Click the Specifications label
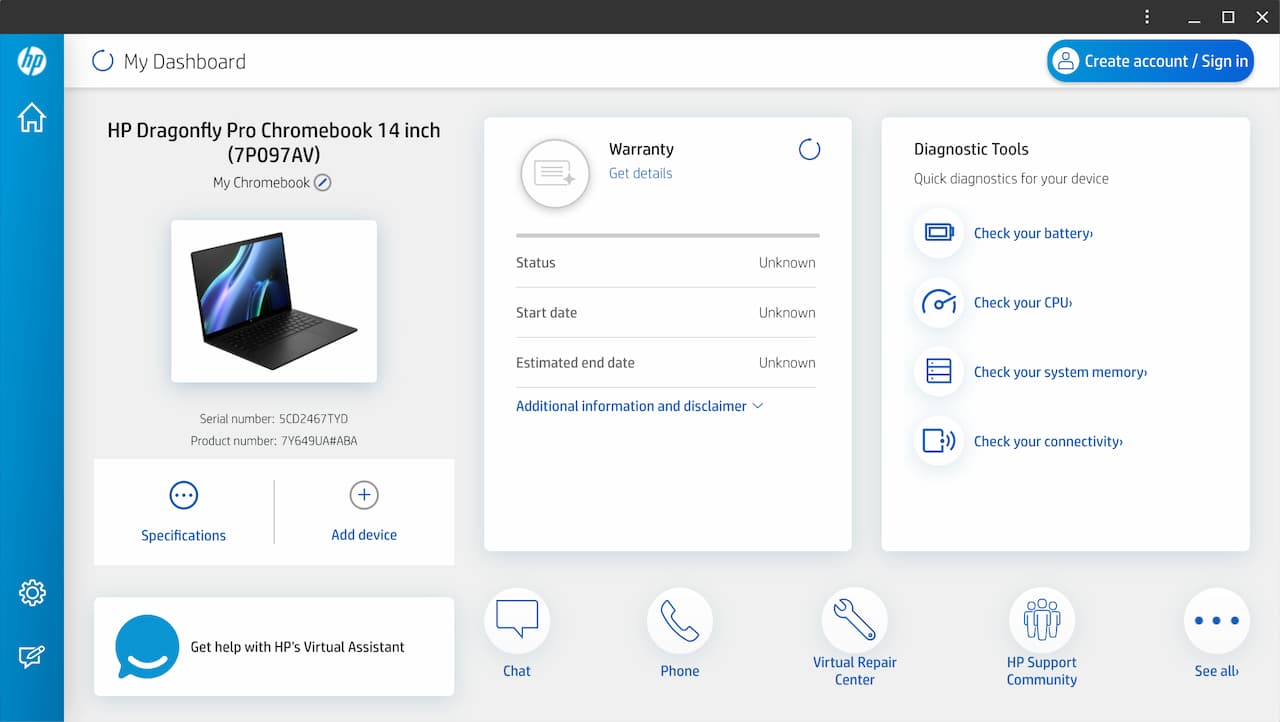Image resolution: width=1280 pixels, height=722 pixels. coord(184,535)
